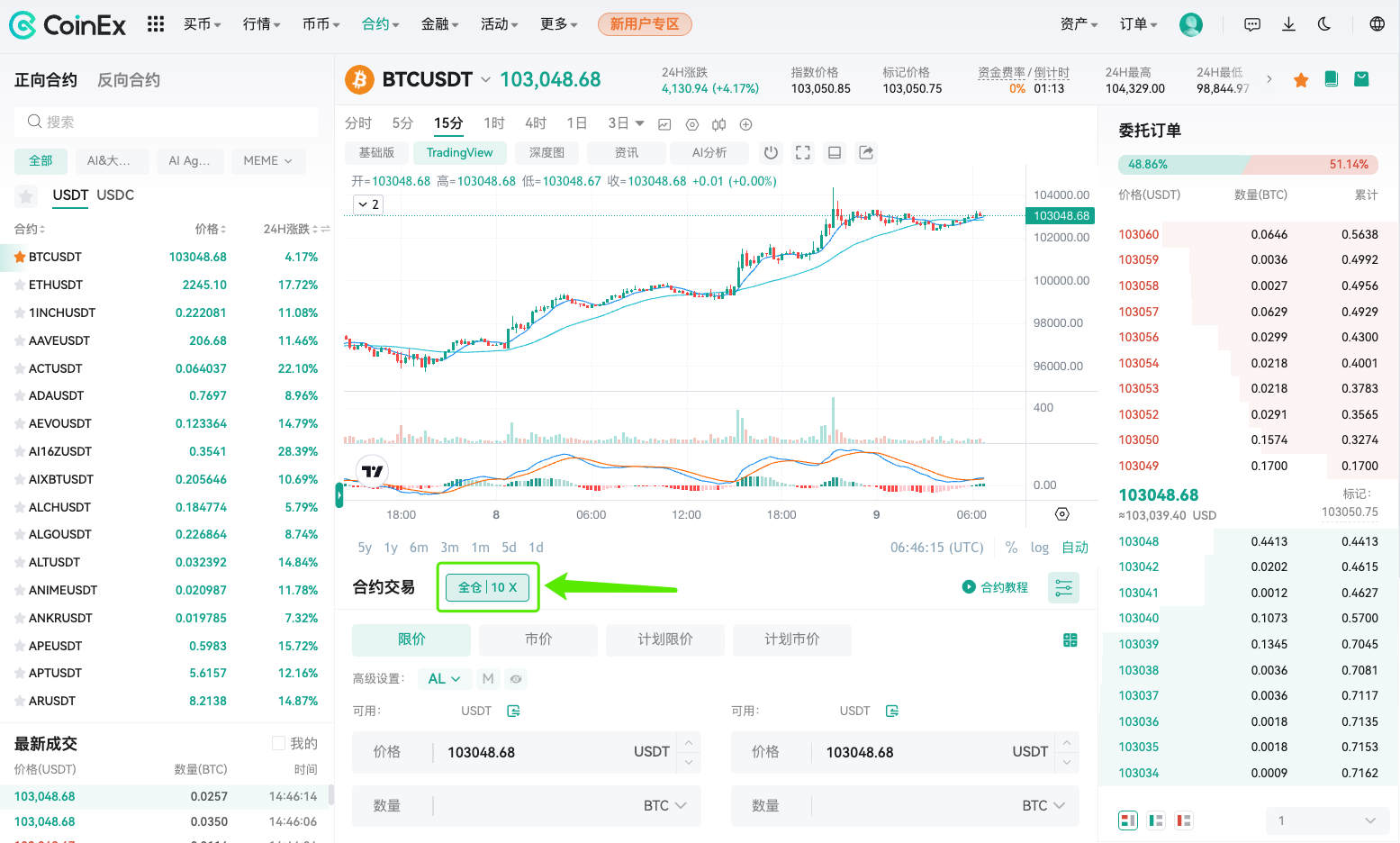The height and width of the screenshot is (843, 1400).
Task: Expand the indicator legend collapse box
Action: [x=368, y=204]
